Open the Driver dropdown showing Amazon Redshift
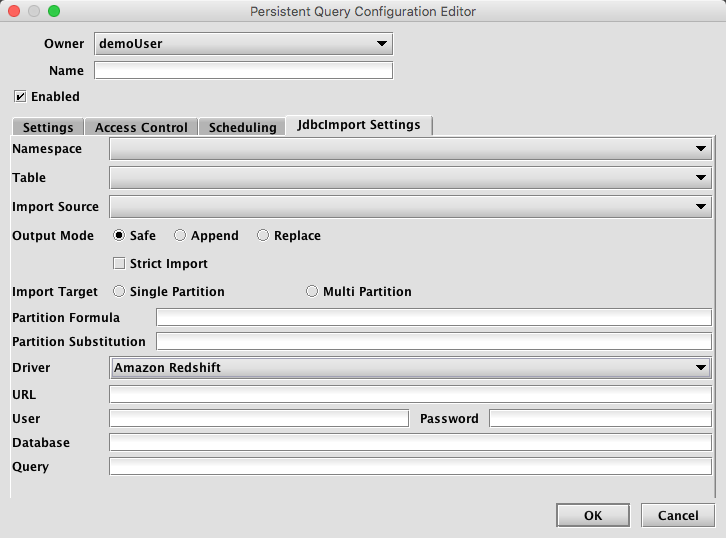The height and width of the screenshot is (538, 726). point(410,368)
